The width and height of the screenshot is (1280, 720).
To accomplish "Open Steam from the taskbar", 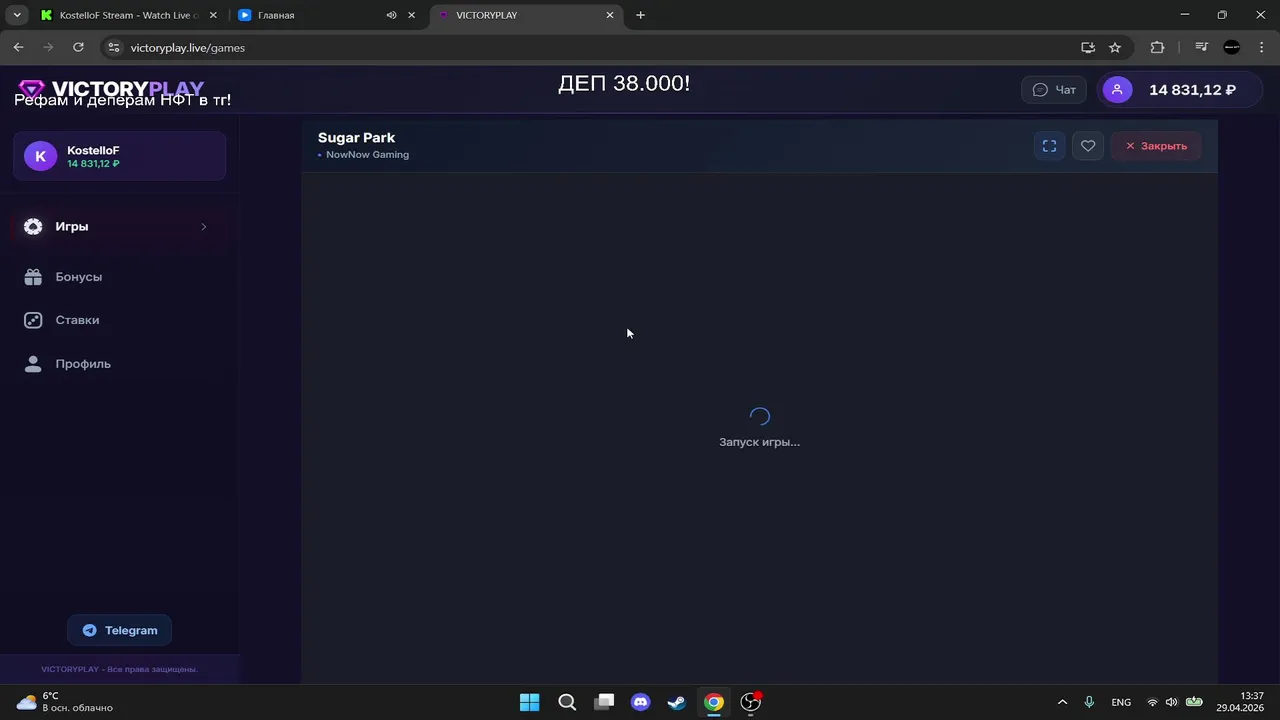I will pyautogui.click(x=677, y=702).
